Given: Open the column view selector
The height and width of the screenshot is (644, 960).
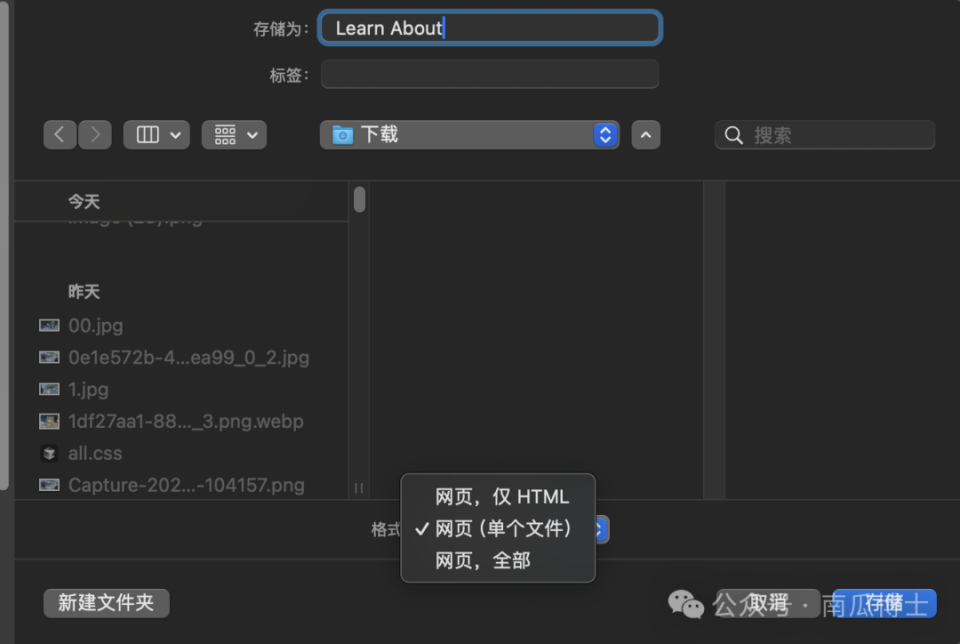Looking at the screenshot, I should pyautogui.click(x=156, y=134).
